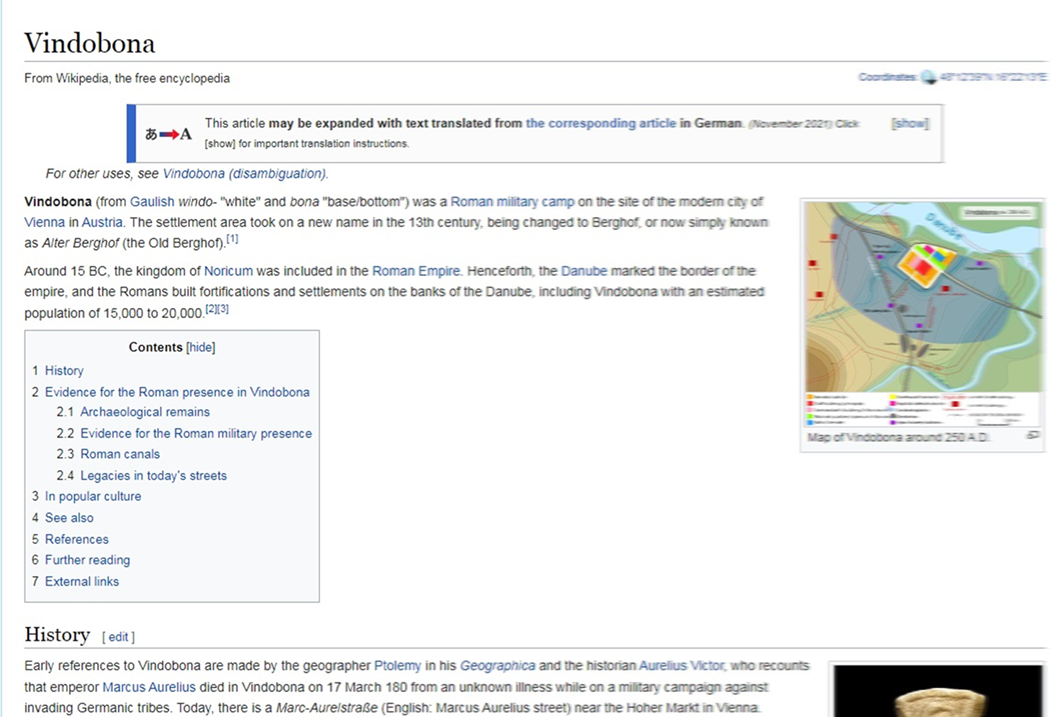This screenshot has width=1056, height=717.
Task: Follow 'the corresponding article' link
Action: (601, 123)
